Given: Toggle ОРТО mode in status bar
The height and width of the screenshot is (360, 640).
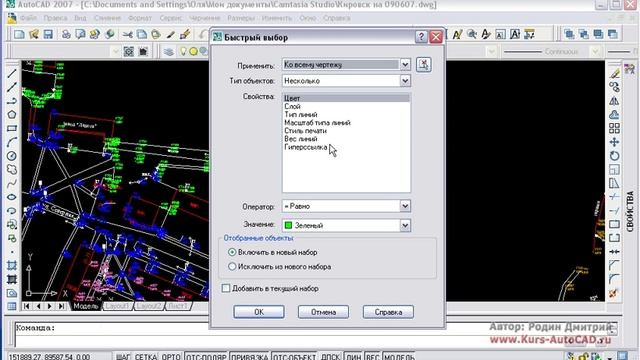Looking at the screenshot, I should pyautogui.click(x=171, y=357).
